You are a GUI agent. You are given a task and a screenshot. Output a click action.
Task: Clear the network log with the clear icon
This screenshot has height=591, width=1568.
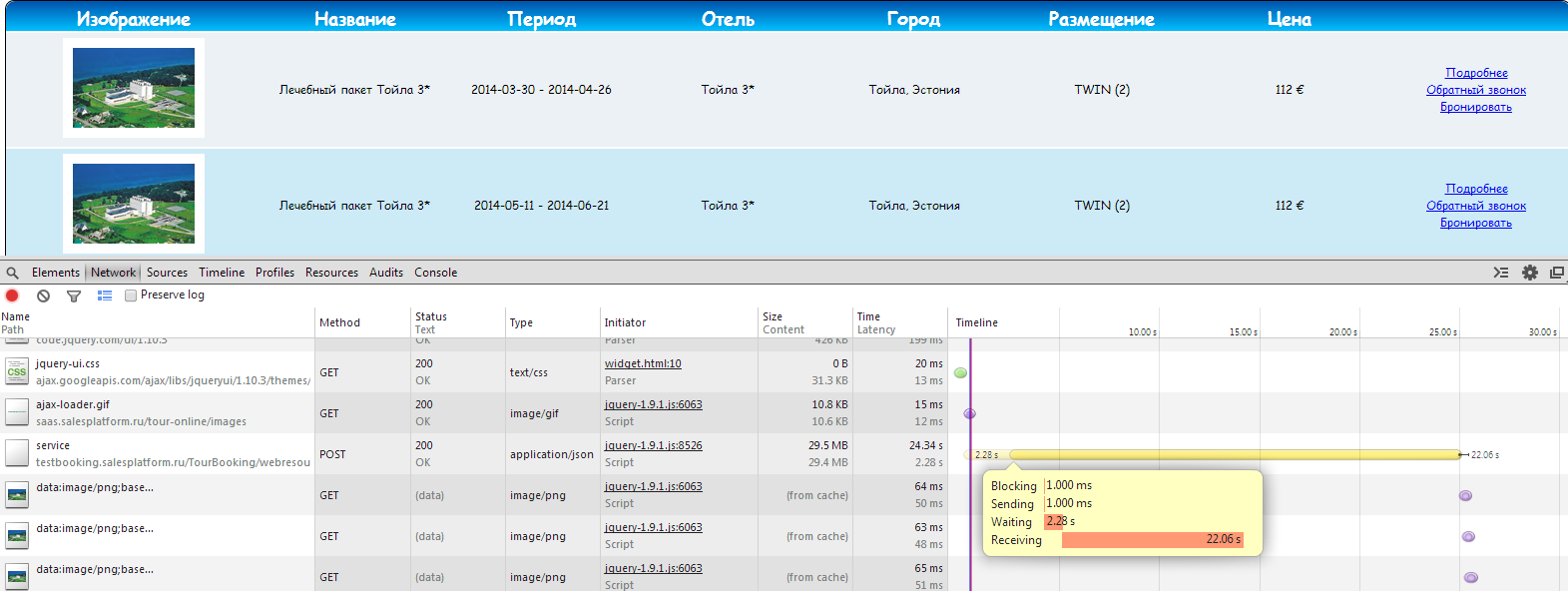(x=43, y=295)
